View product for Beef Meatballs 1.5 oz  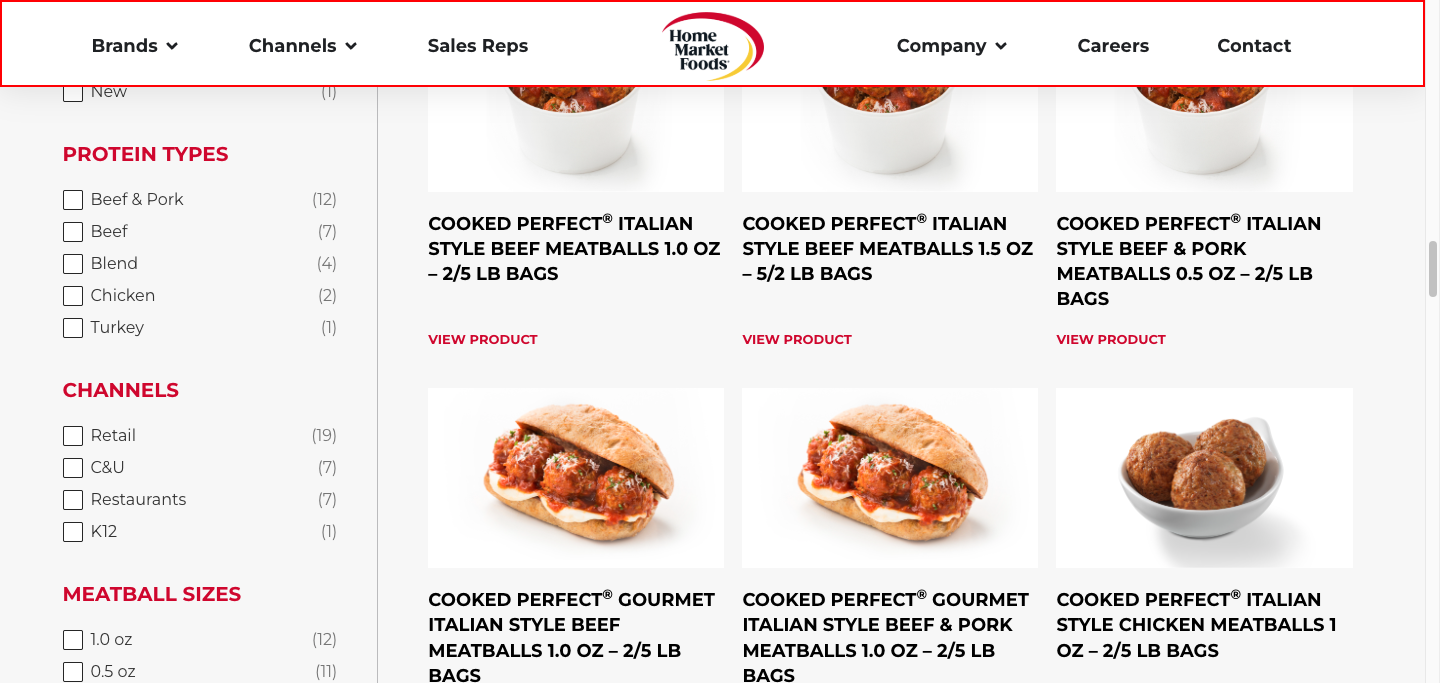coord(797,340)
